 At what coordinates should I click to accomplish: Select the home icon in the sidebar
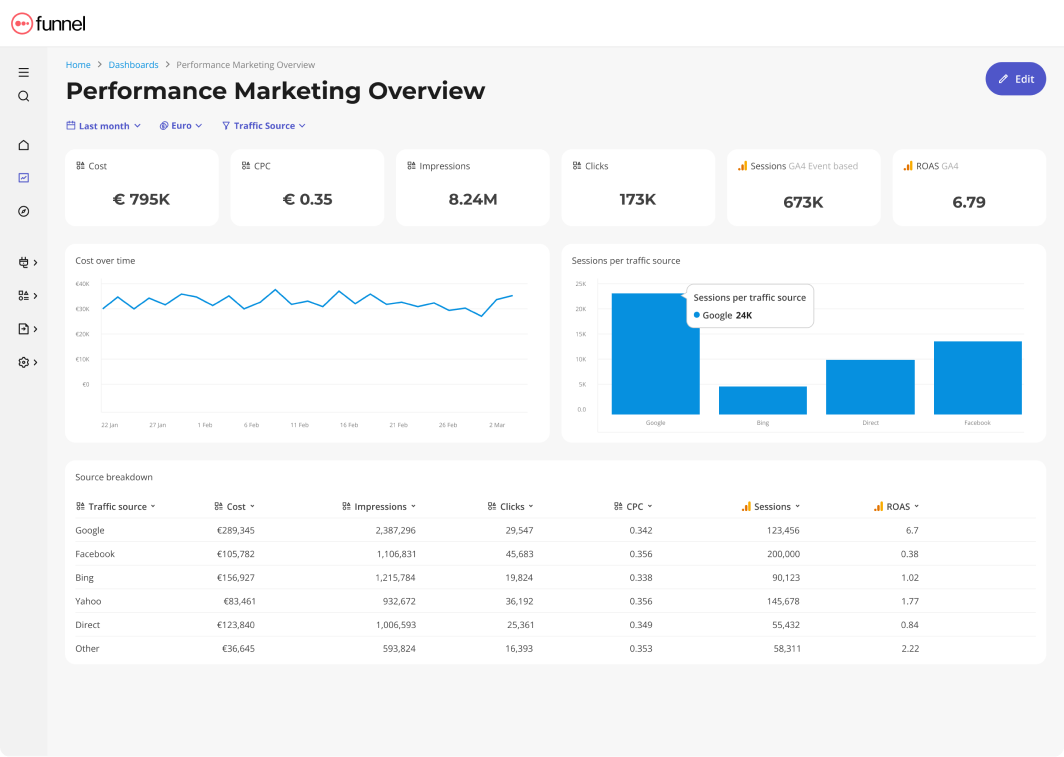point(24,145)
